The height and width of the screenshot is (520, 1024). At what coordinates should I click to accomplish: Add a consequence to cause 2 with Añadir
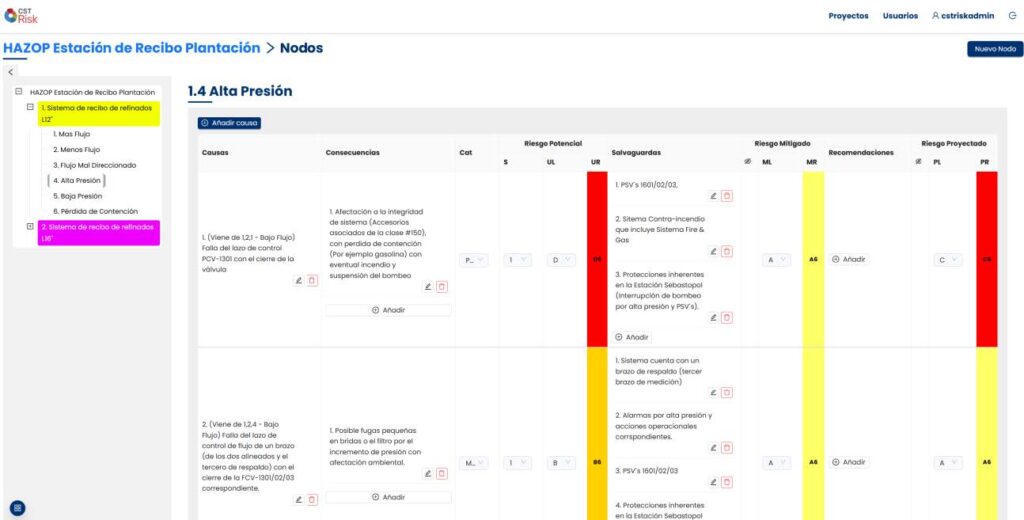pos(388,497)
